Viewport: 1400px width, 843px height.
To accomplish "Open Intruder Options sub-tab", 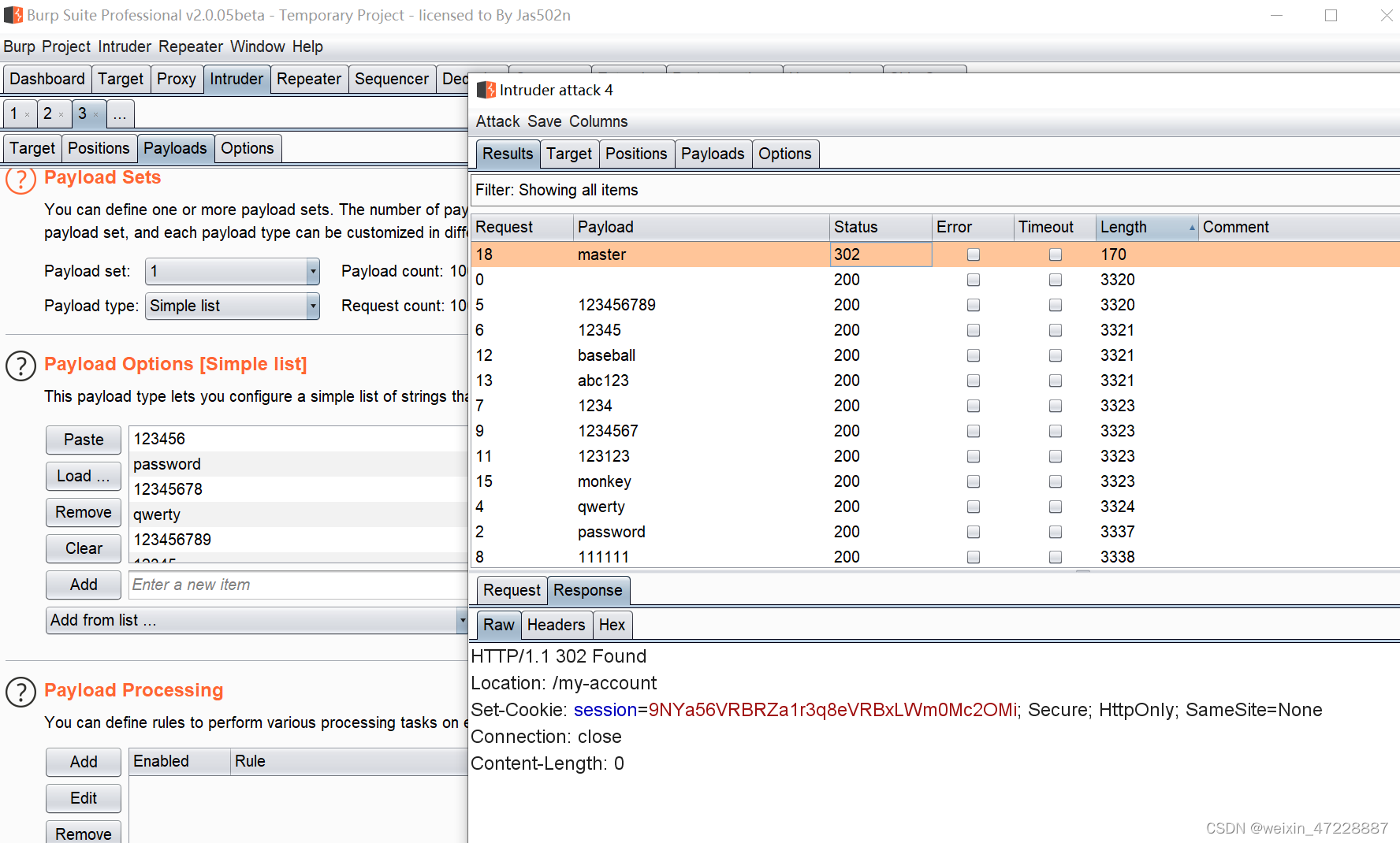I will [248, 148].
